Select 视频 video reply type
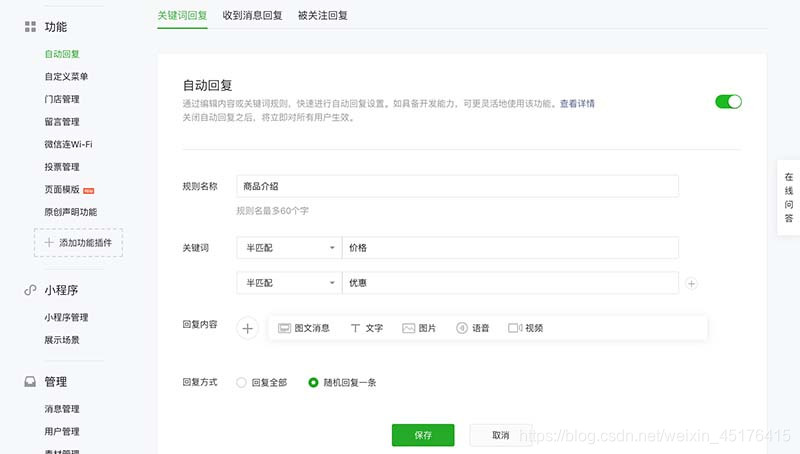The image size is (800, 454). pos(526,328)
